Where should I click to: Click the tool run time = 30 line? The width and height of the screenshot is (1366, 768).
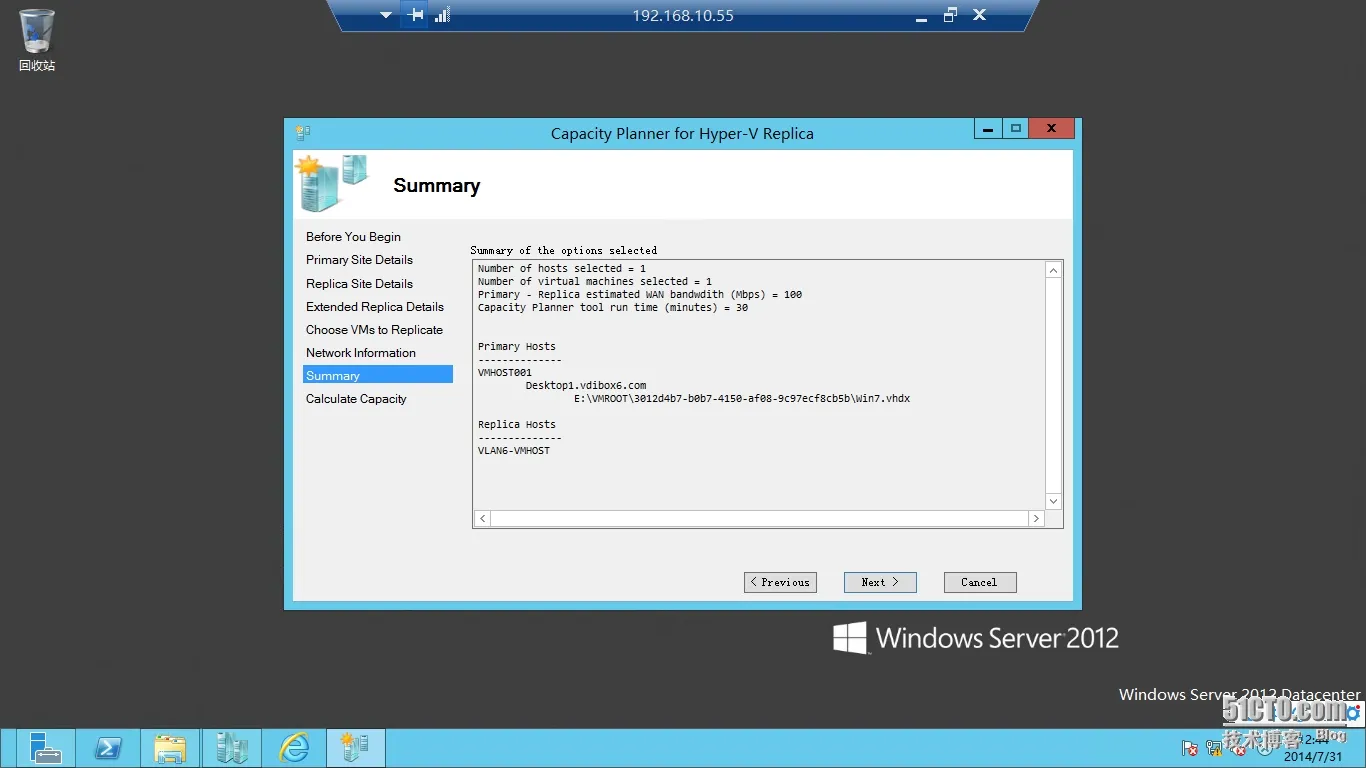point(613,308)
